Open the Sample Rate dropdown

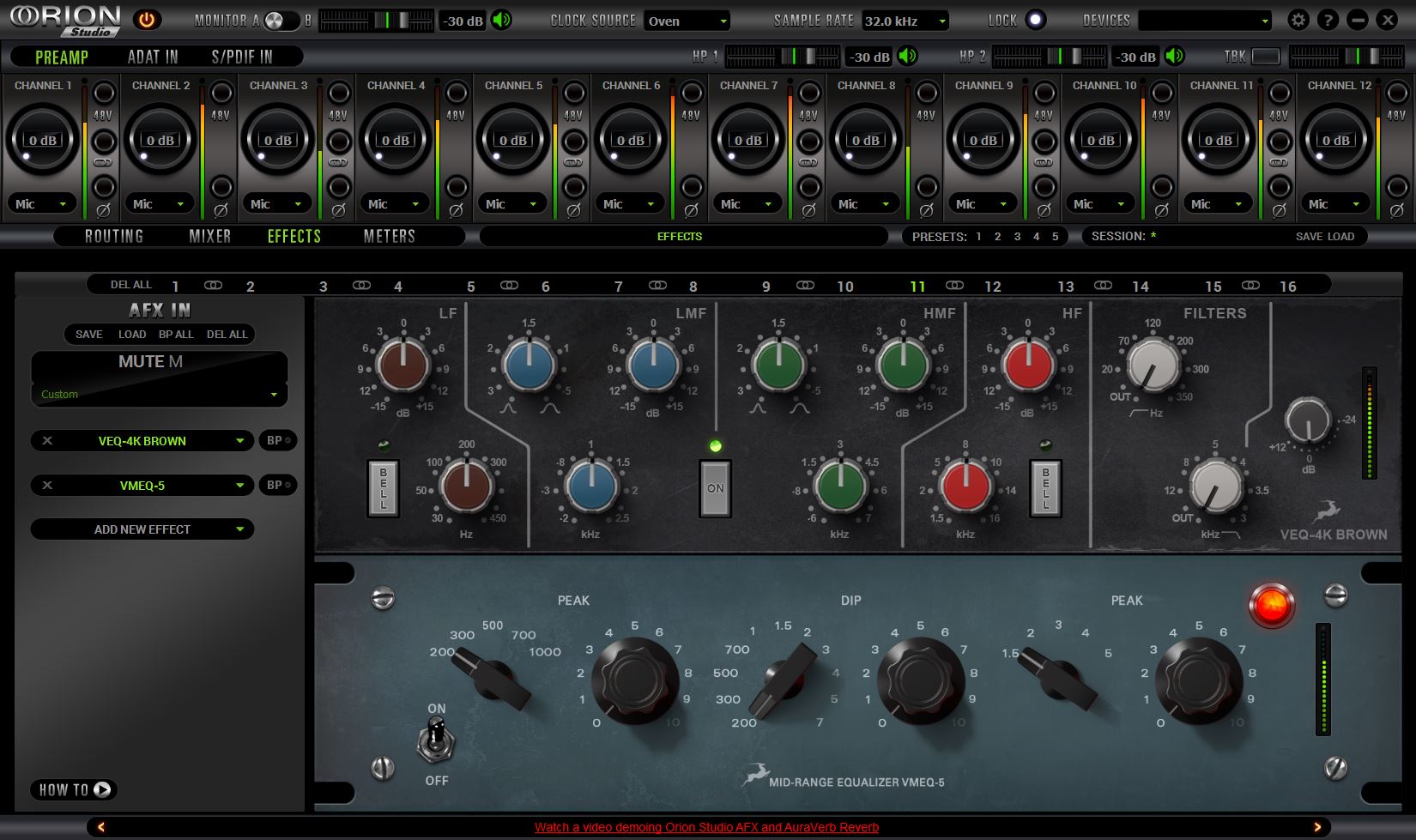click(906, 20)
